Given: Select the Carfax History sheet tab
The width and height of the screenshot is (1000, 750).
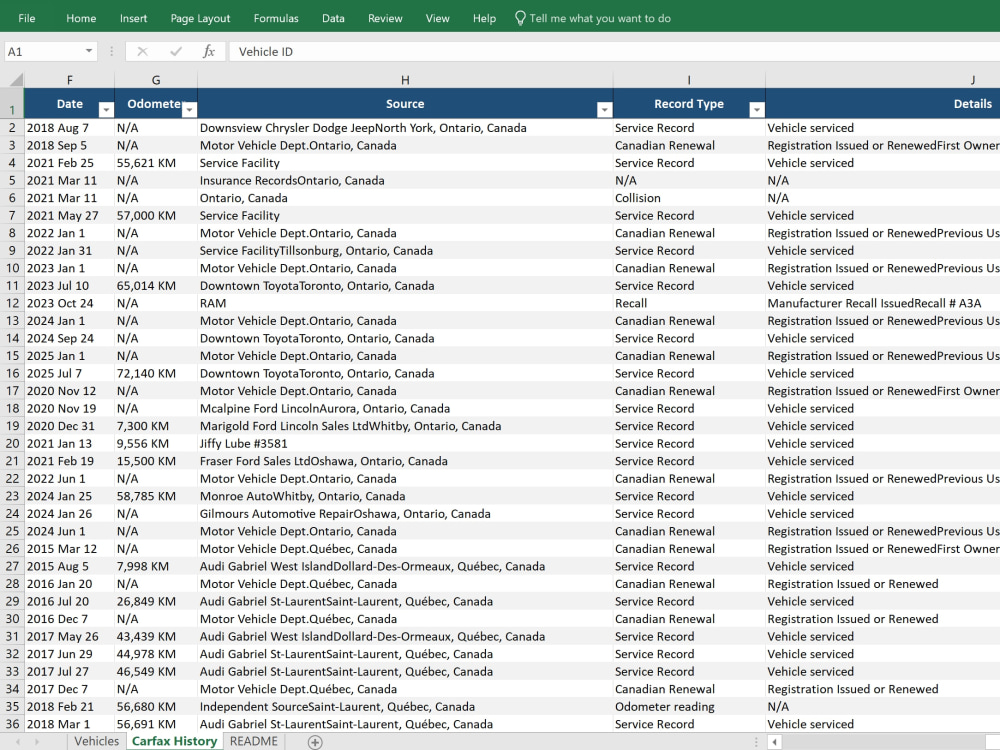Looking at the screenshot, I should click(x=174, y=741).
